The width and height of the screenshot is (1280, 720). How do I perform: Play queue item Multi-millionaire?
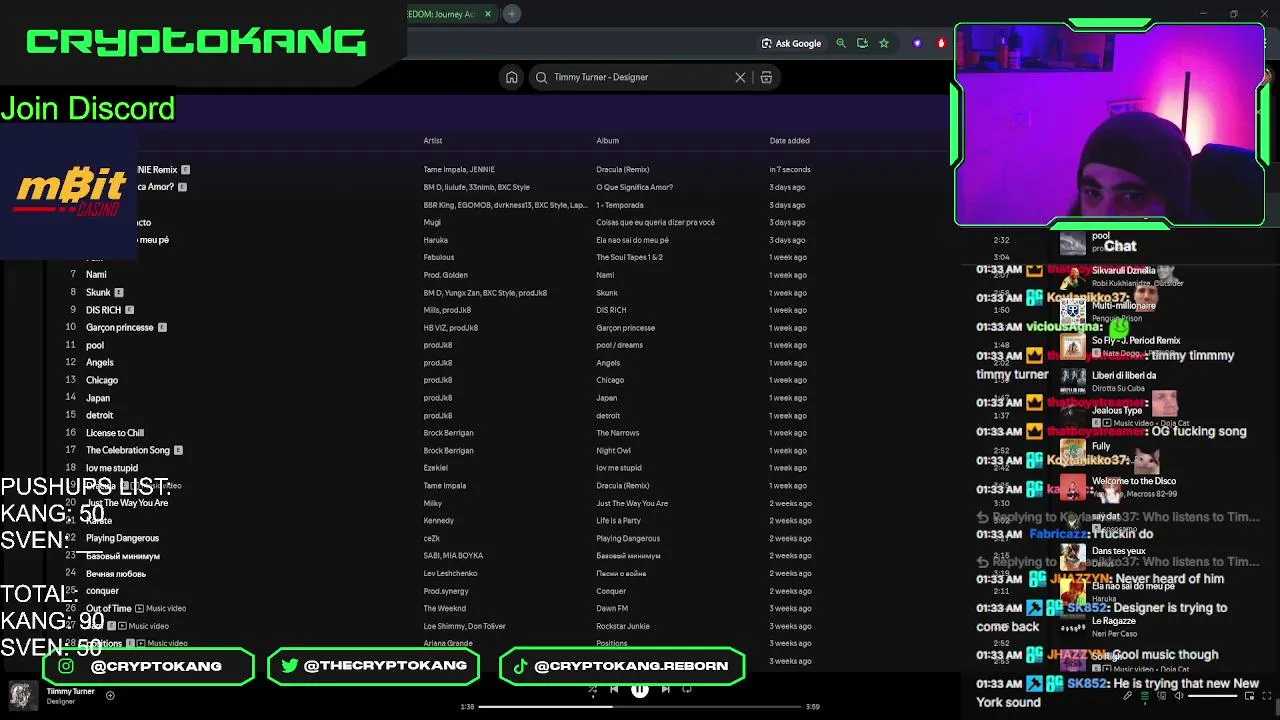(x=1123, y=306)
